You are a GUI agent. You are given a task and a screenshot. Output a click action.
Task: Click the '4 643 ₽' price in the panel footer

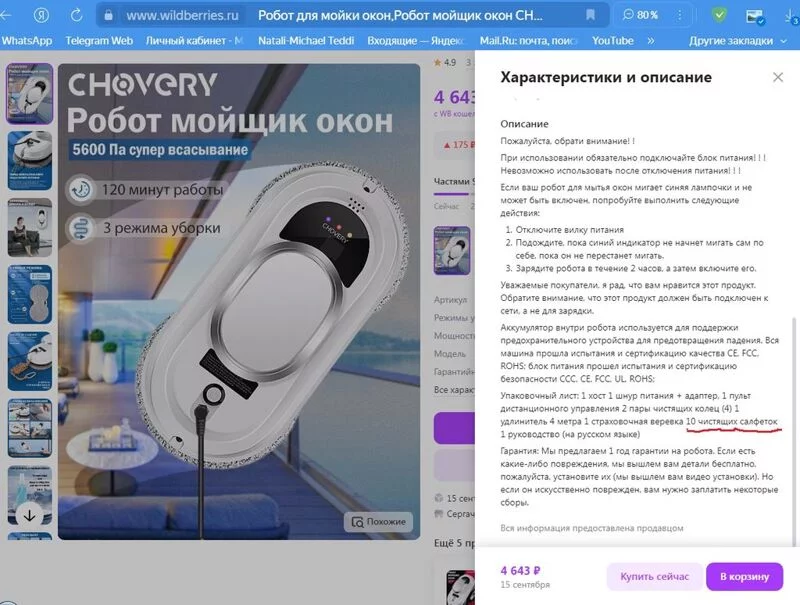(520, 571)
